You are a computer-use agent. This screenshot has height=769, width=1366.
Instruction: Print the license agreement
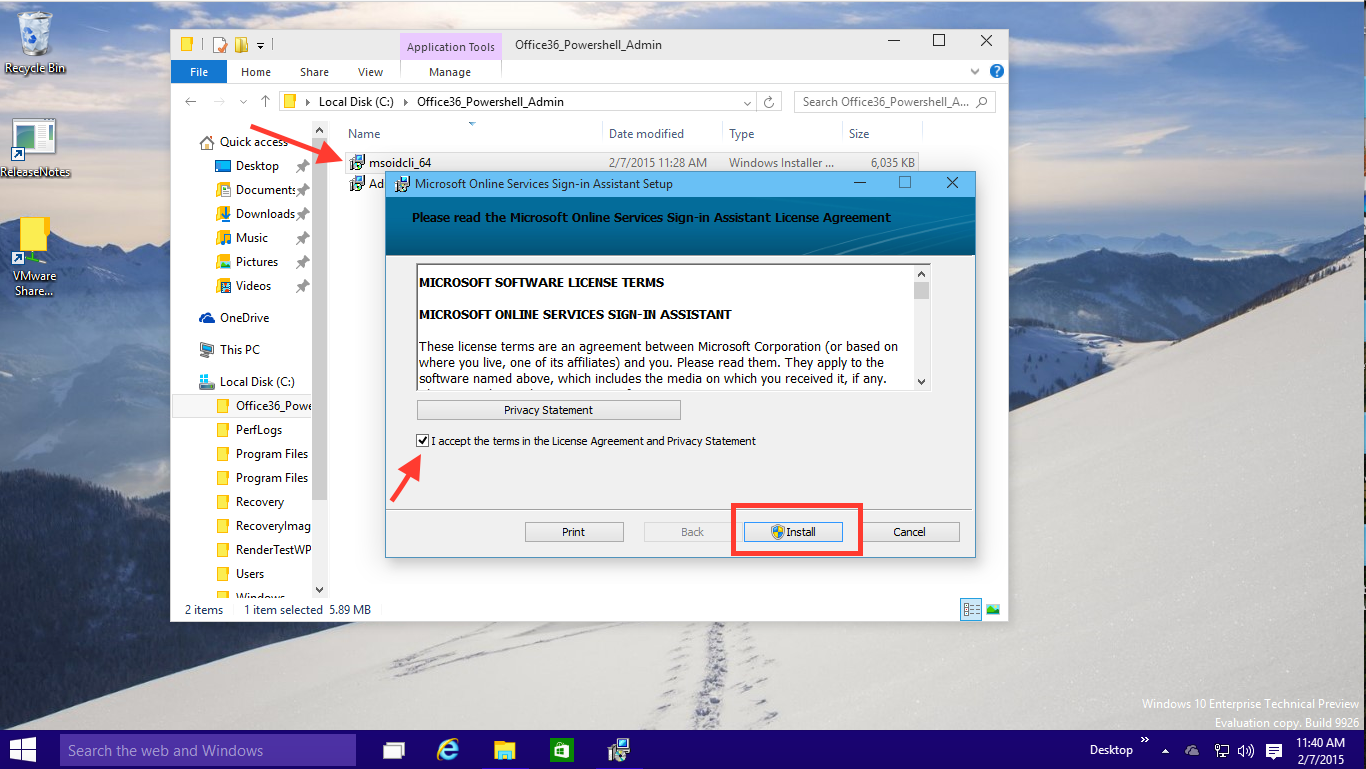[574, 532]
